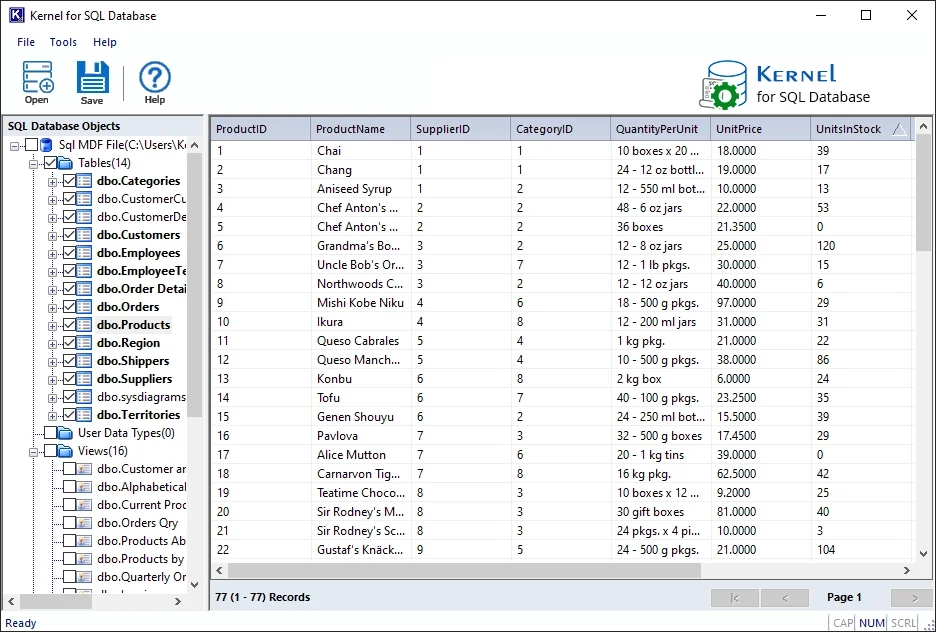Click the view icon beside dbo.Orders Qry
Image resolution: width=936 pixels, height=632 pixels.
pyautogui.click(x=84, y=522)
